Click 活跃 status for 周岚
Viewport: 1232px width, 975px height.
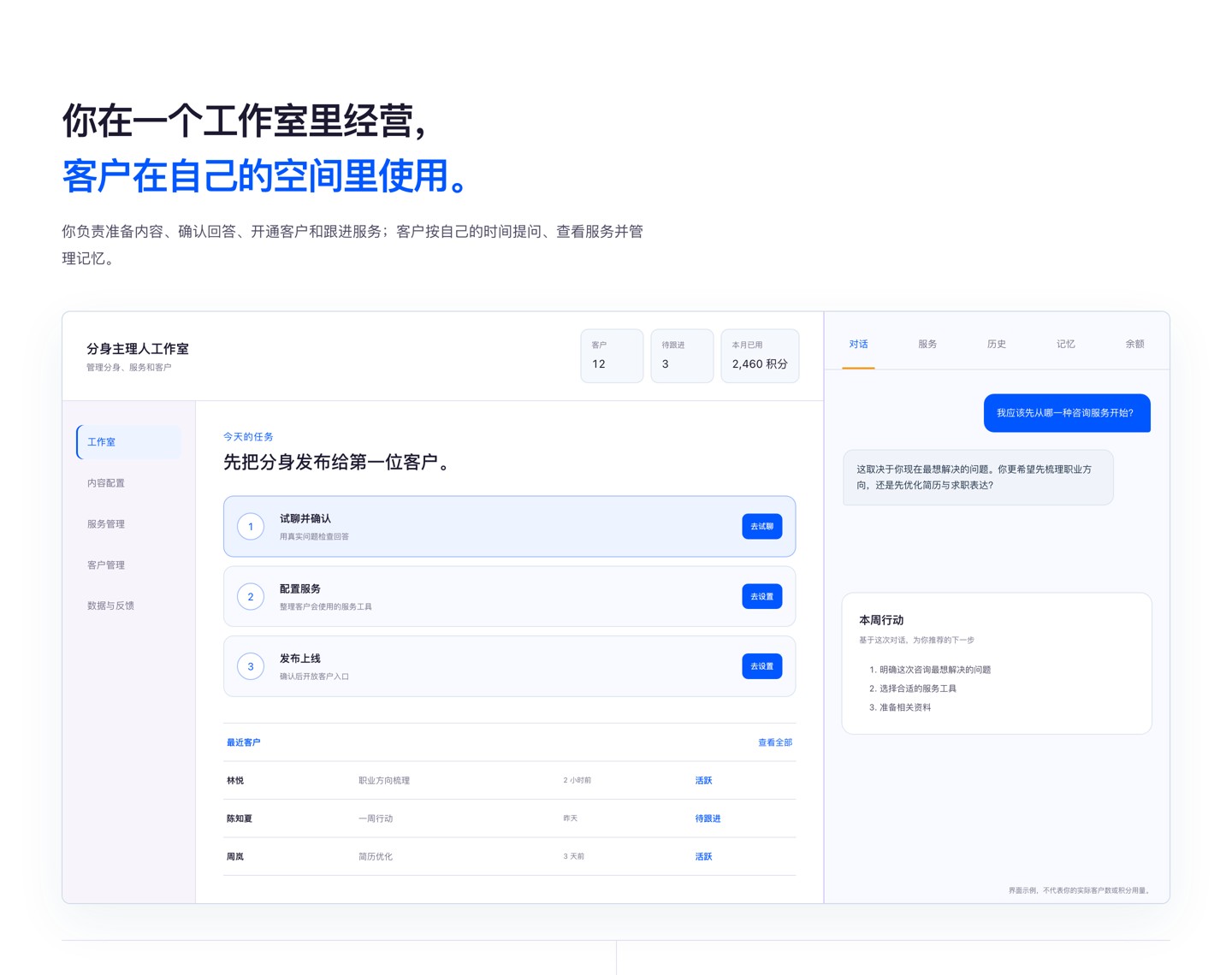(x=703, y=856)
